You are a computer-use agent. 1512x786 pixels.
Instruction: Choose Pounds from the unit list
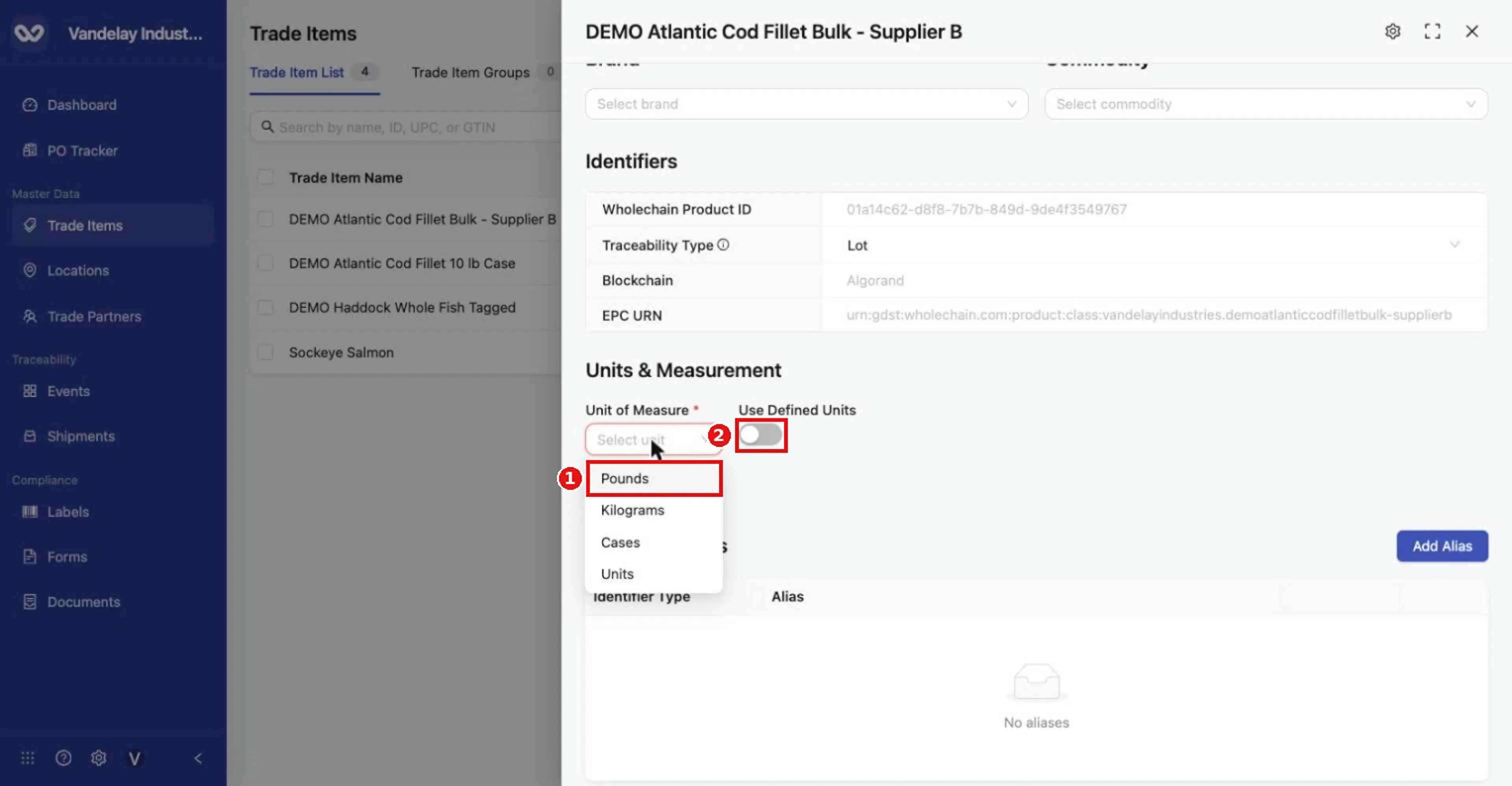[x=654, y=478]
